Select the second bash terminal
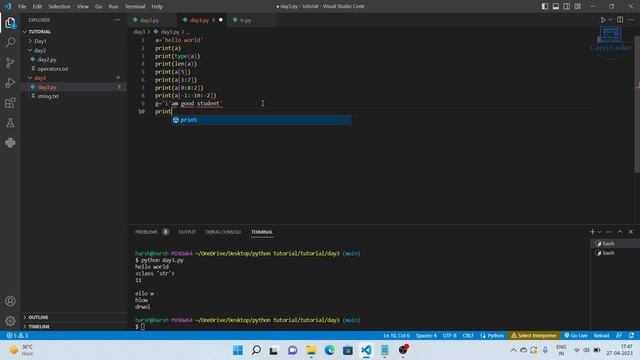The image size is (640, 360). coord(615,253)
